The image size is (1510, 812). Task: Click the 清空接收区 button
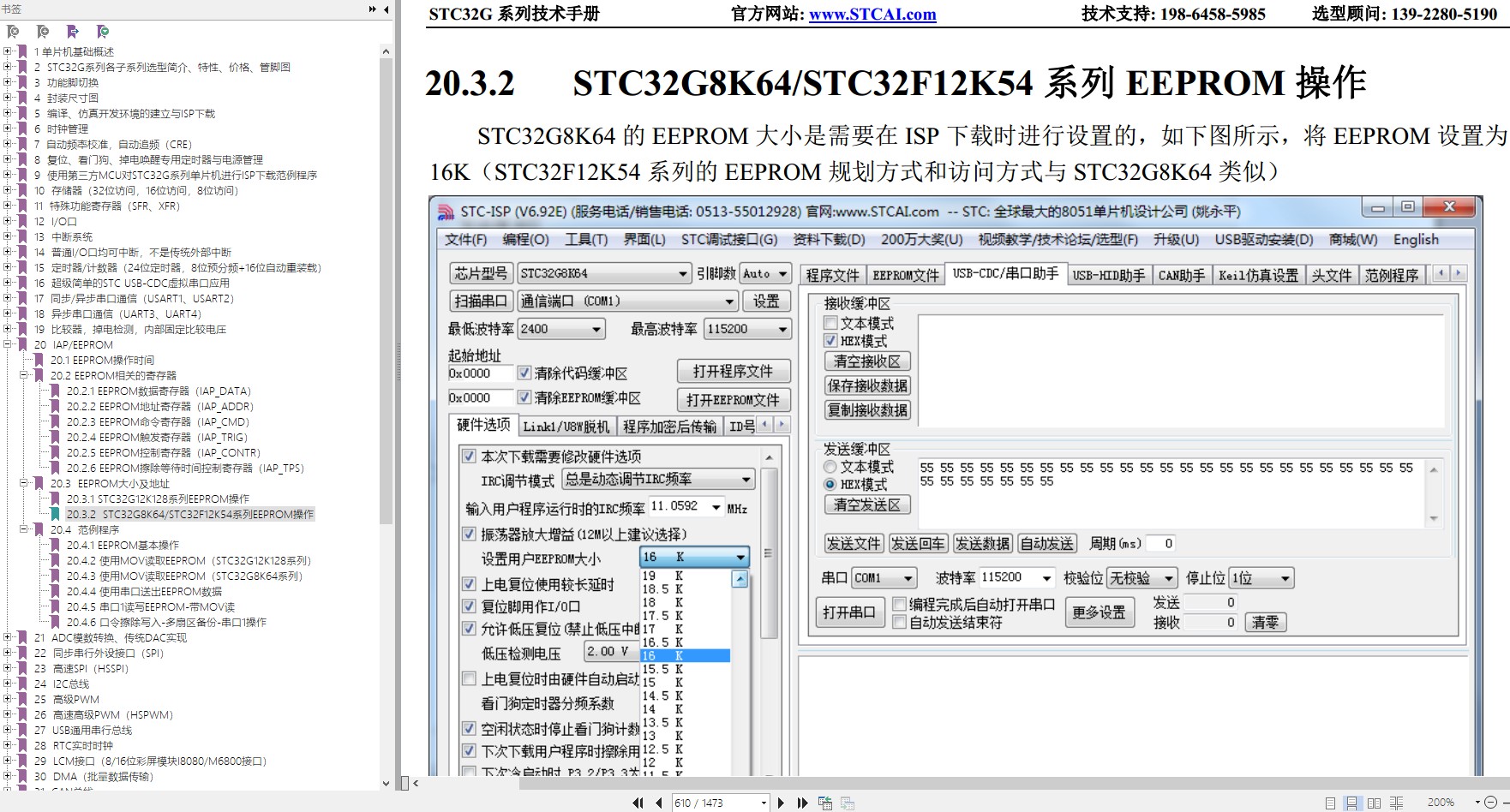click(867, 361)
